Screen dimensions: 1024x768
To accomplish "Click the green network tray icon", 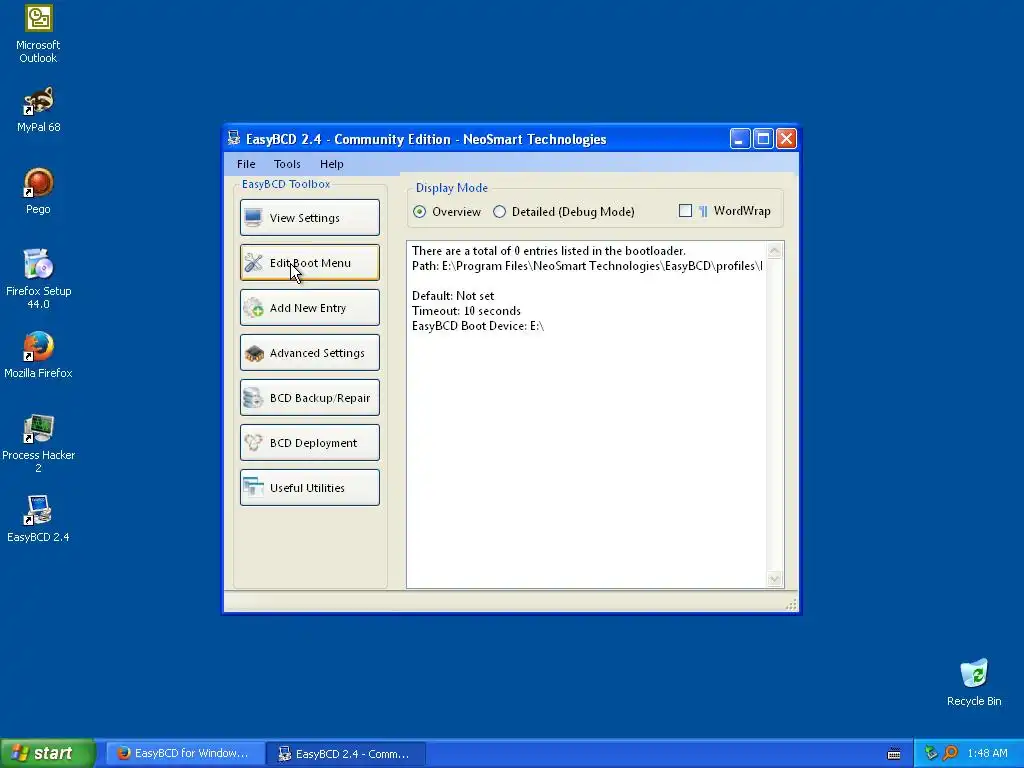I will pyautogui.click(x=931, y=753).
